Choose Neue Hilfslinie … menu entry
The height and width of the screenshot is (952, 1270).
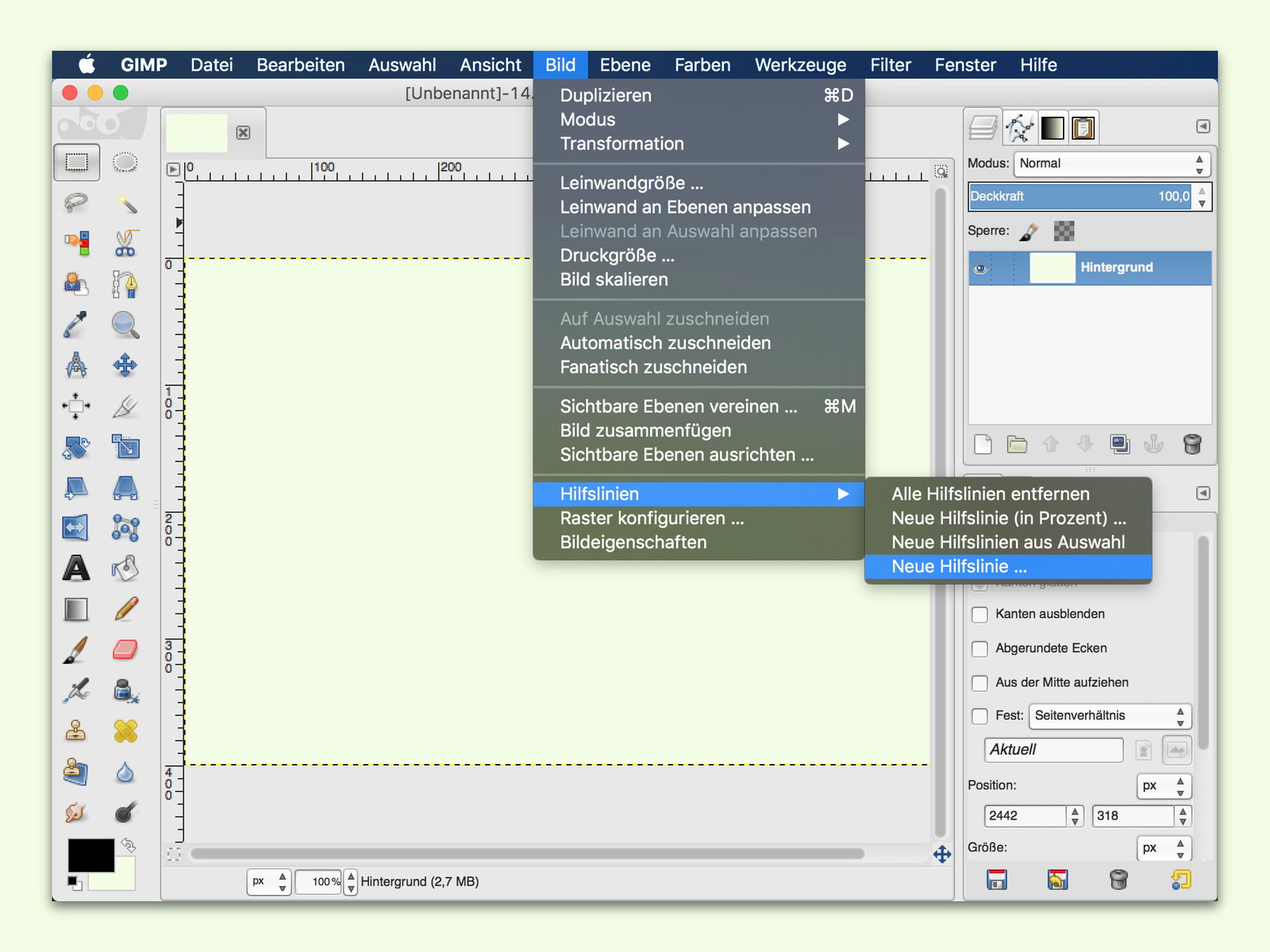pos(1008,567)
